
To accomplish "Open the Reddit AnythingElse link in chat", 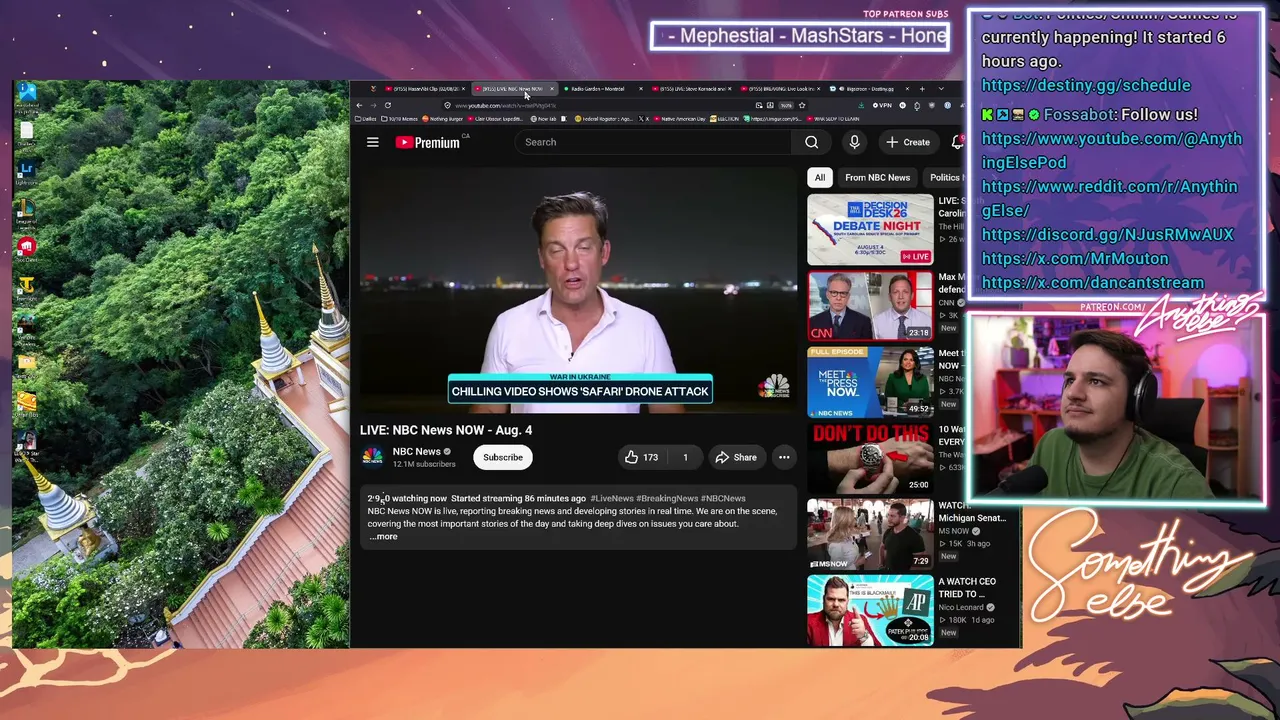I will (1110, 198).
